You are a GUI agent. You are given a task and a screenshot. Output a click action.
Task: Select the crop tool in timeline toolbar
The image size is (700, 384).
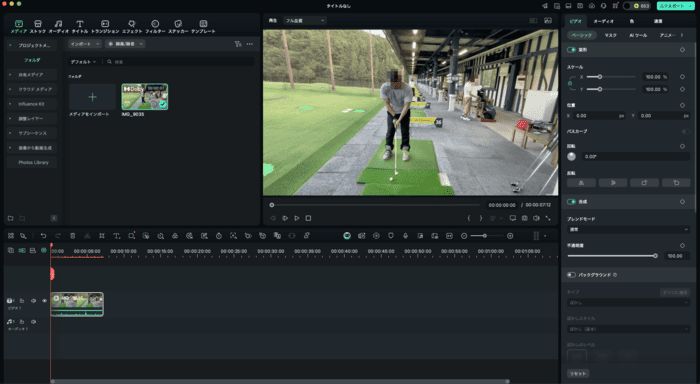[x=102, y=236]
